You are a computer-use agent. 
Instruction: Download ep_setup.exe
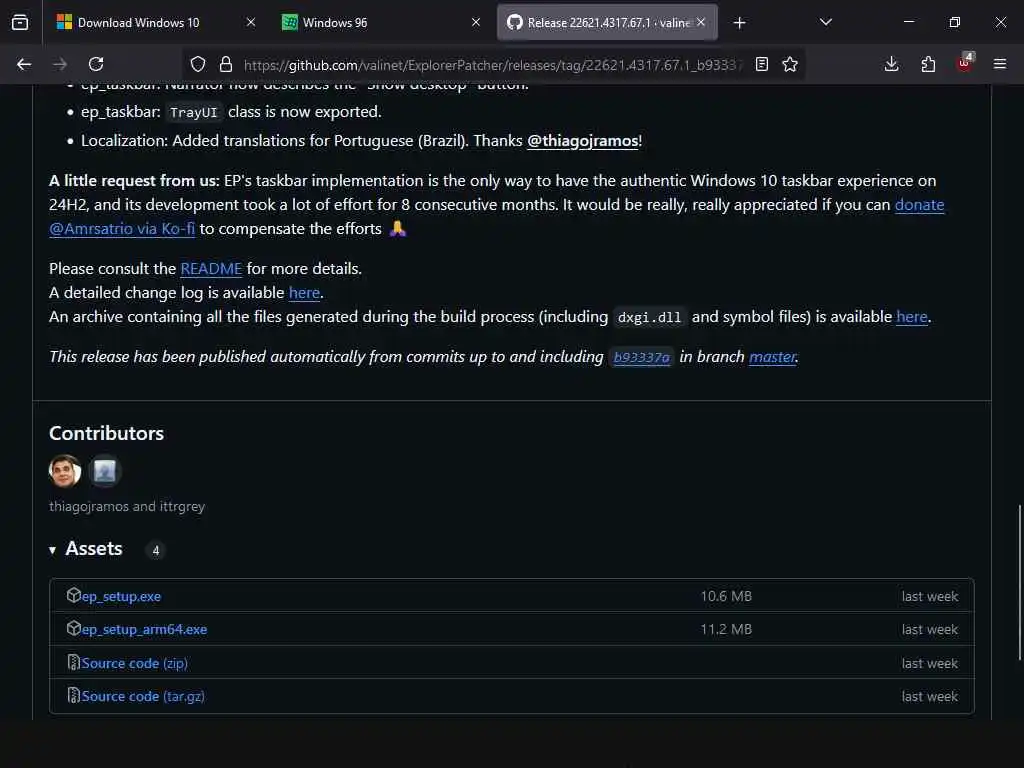(x=121, y=596)
